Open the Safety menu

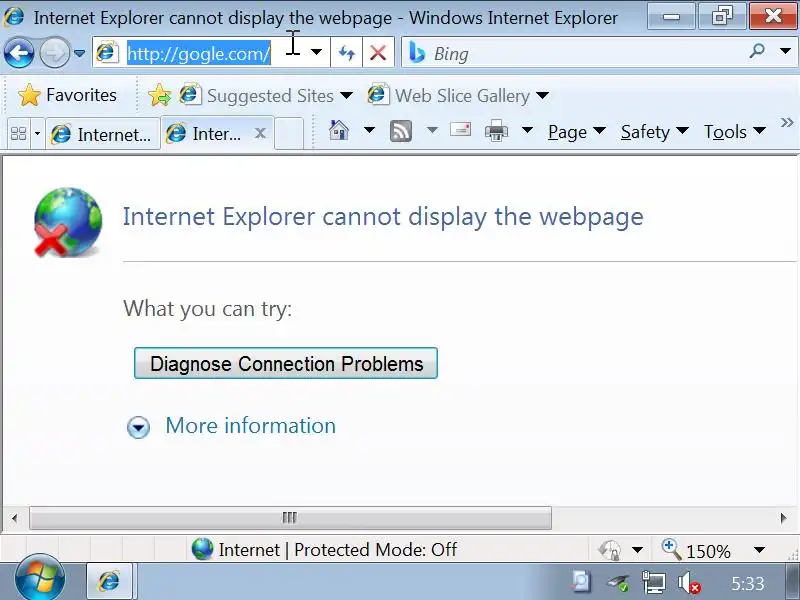[x=655, y=132]
